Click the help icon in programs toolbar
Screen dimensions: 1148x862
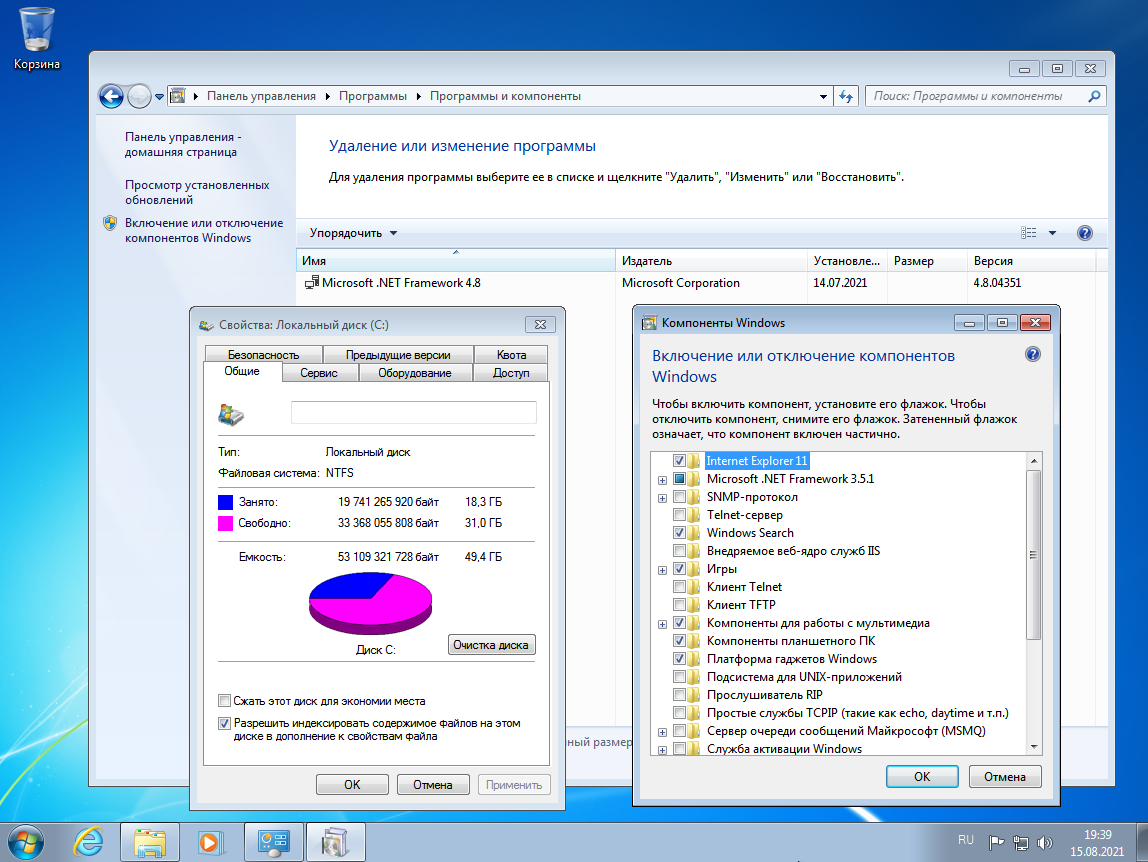[x=1084, y=233]
